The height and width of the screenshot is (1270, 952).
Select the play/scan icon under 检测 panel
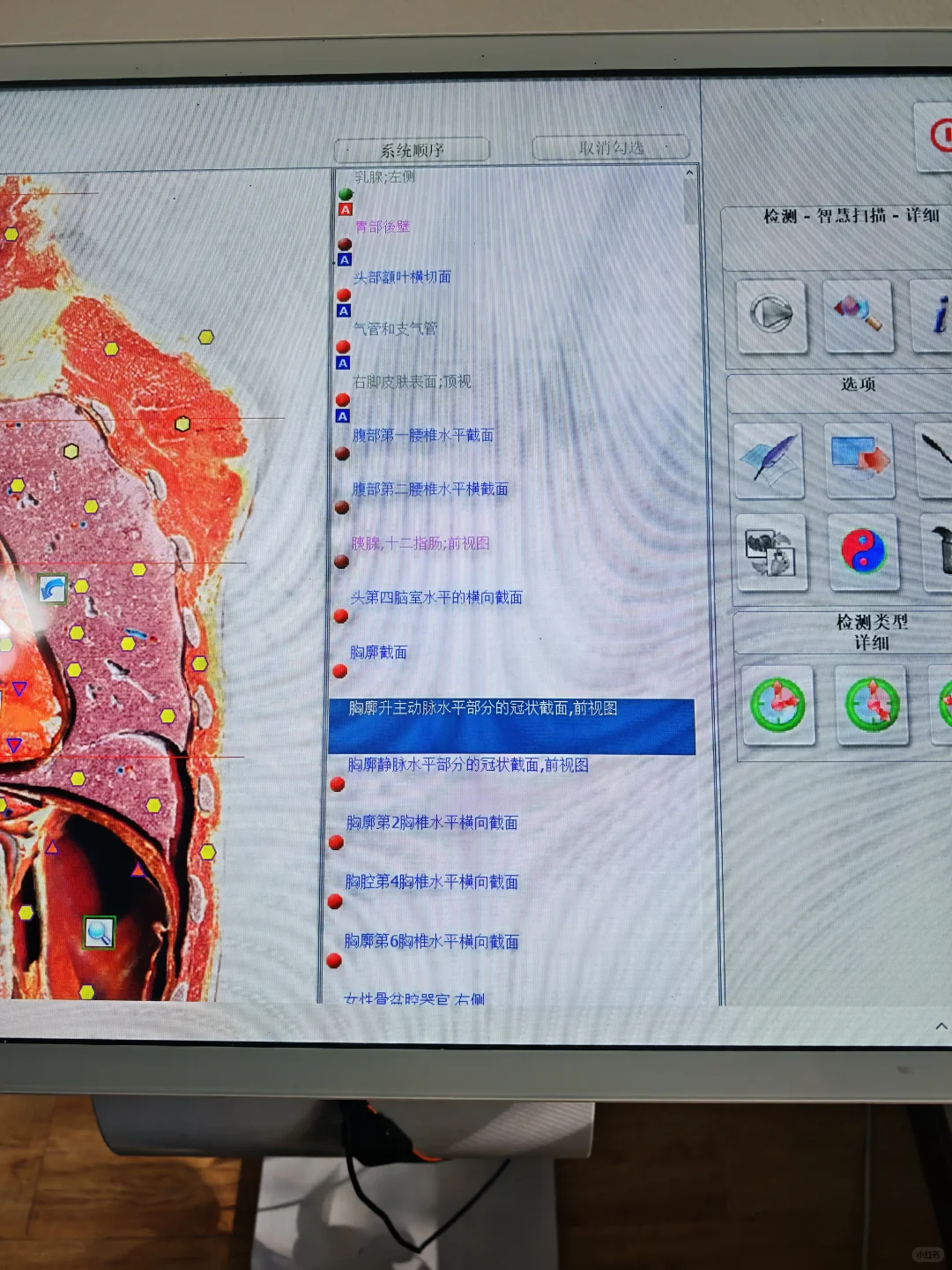[771, 316]
